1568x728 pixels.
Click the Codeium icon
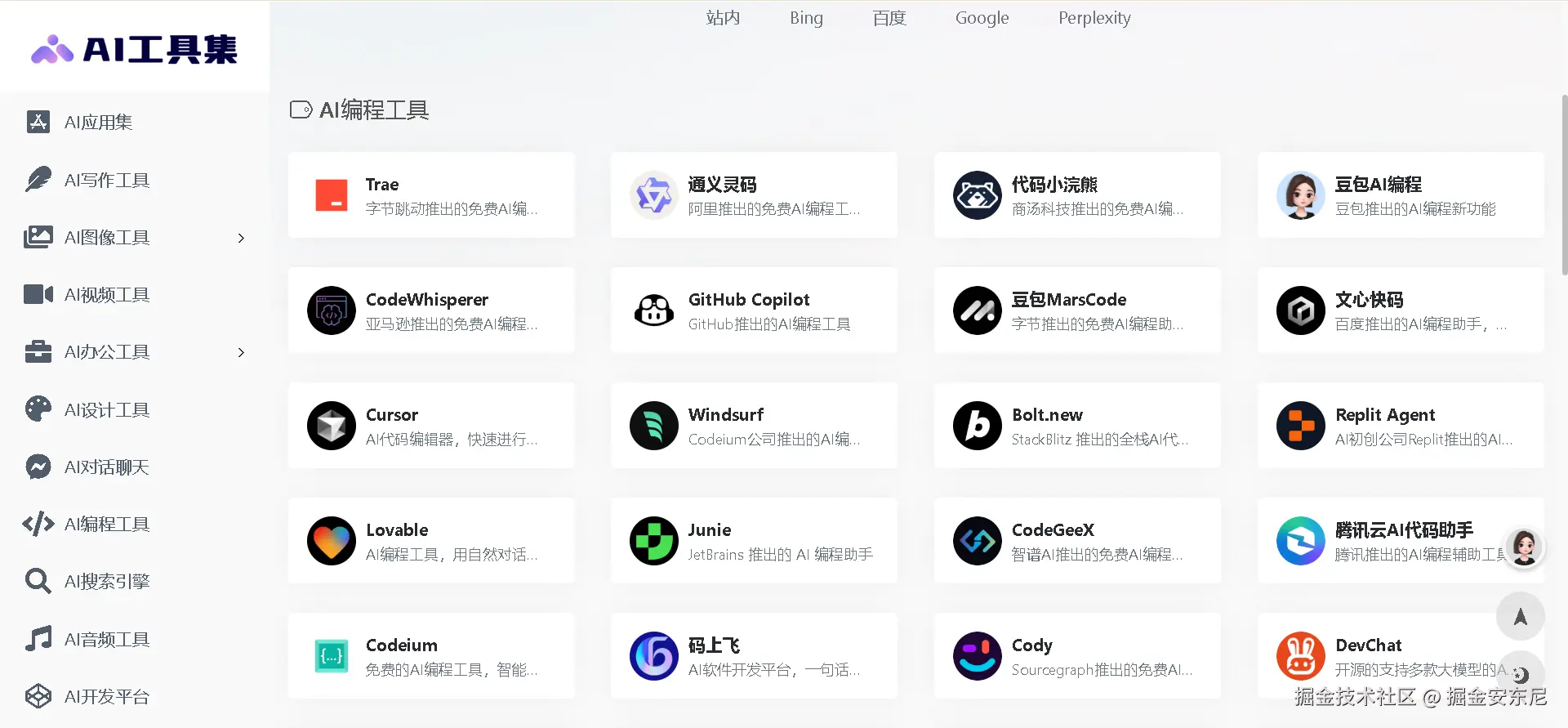332,656
